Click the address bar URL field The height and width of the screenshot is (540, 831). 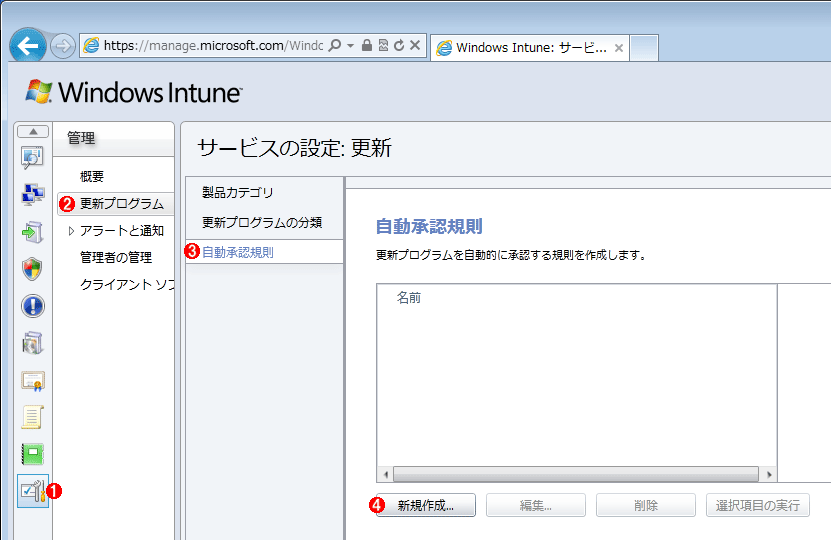(x=213, y=46)
